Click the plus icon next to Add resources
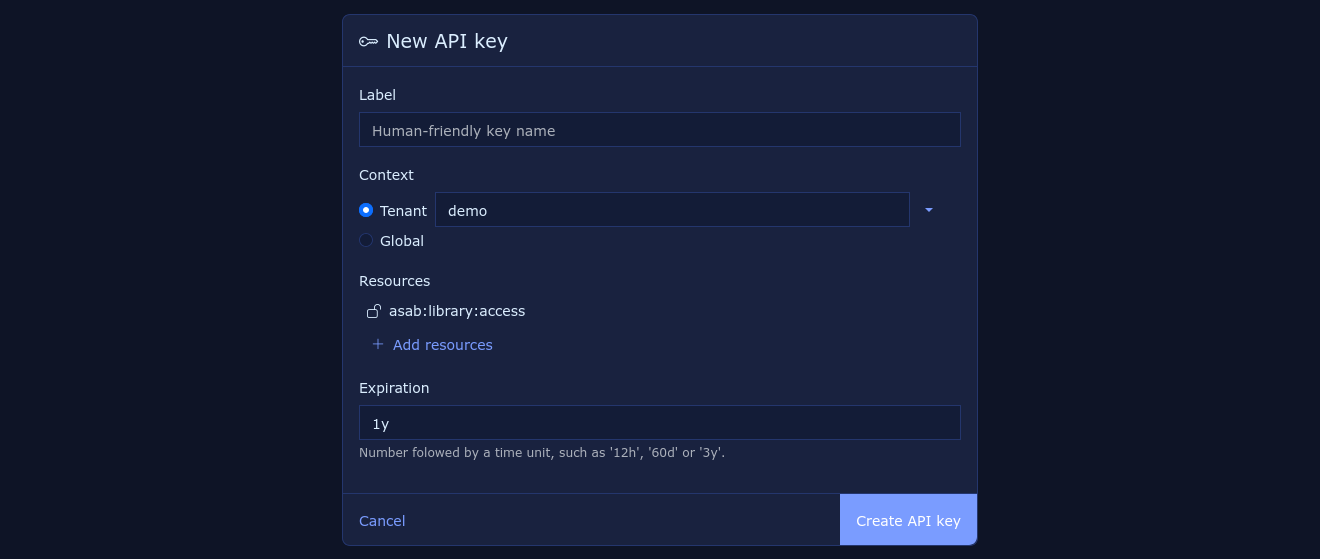The image size is (1320, 559). (378, 344)
